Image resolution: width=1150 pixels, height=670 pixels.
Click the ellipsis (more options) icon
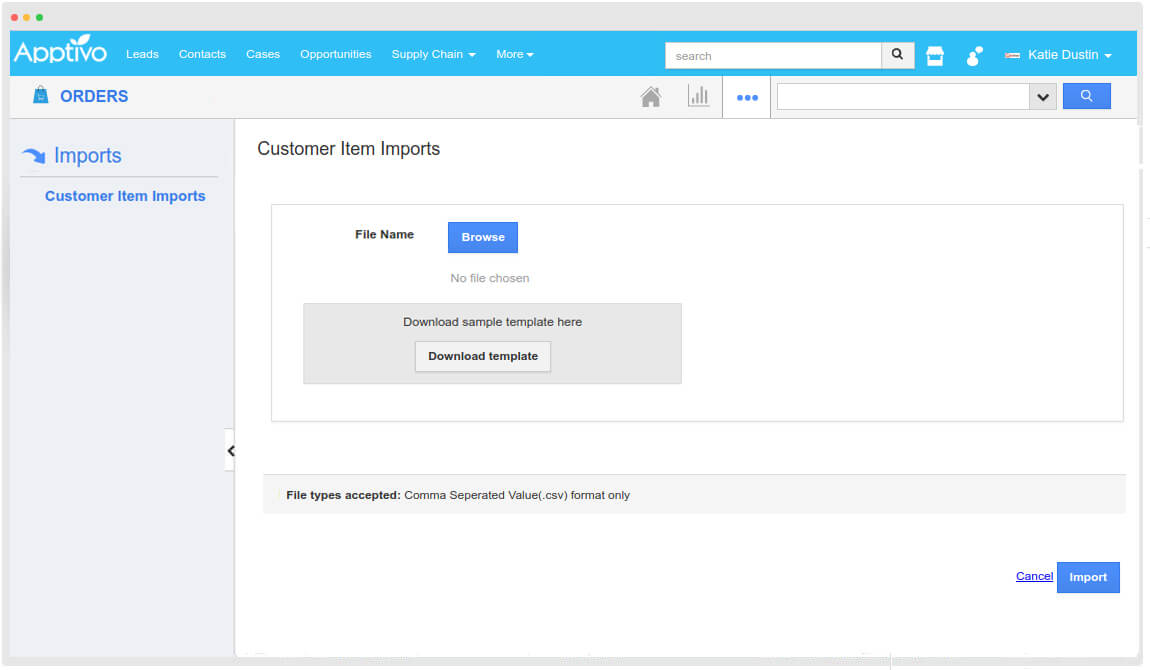tap(747, 96)
